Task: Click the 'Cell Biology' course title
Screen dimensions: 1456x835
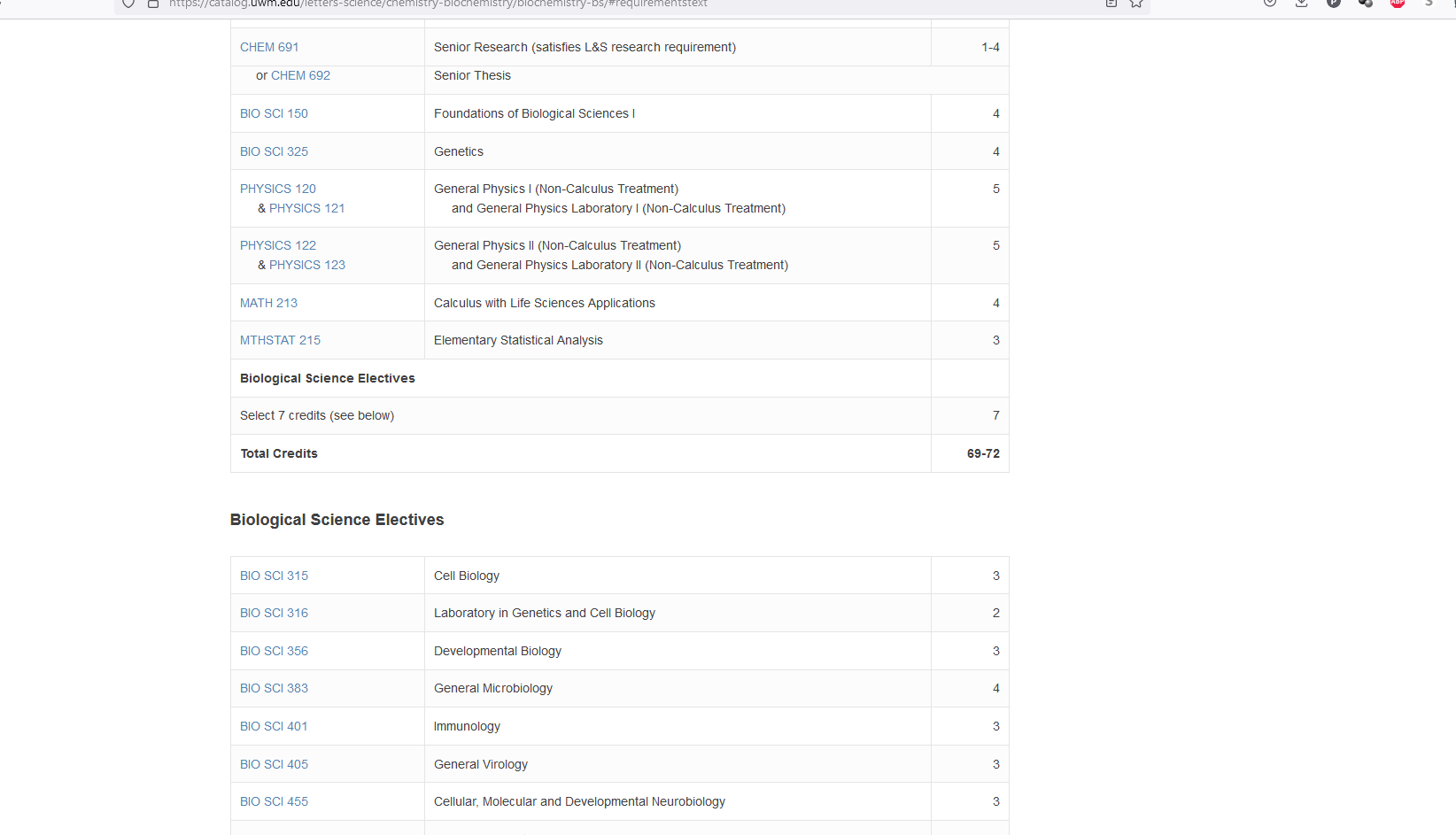Action: pos(467,576)
